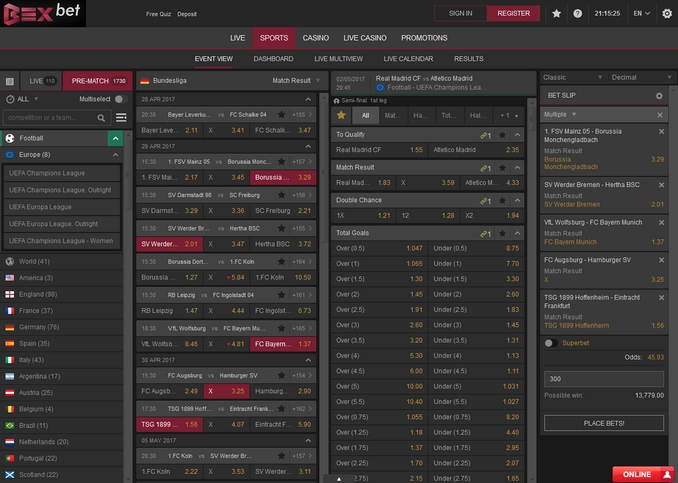
Task: Toggle the Multiselect switch
Action: 120,99
